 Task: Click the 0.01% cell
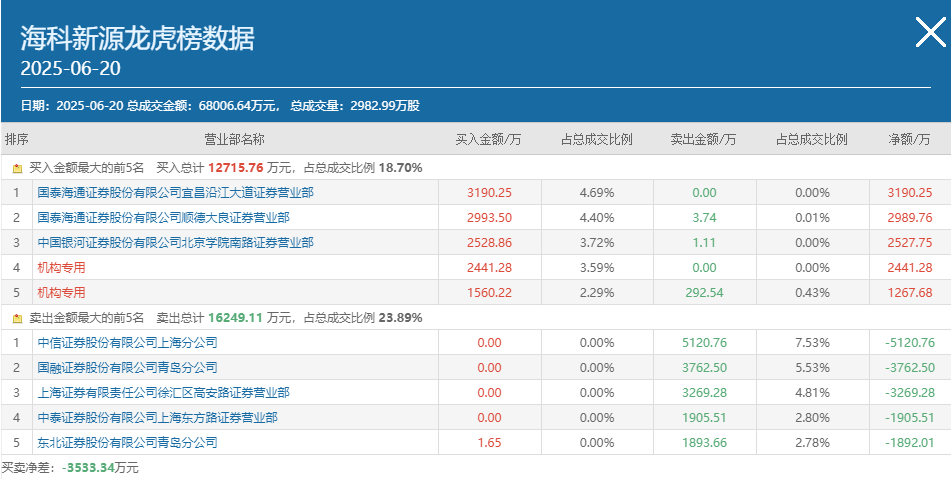pyautogui.click(x=812, y=218)
